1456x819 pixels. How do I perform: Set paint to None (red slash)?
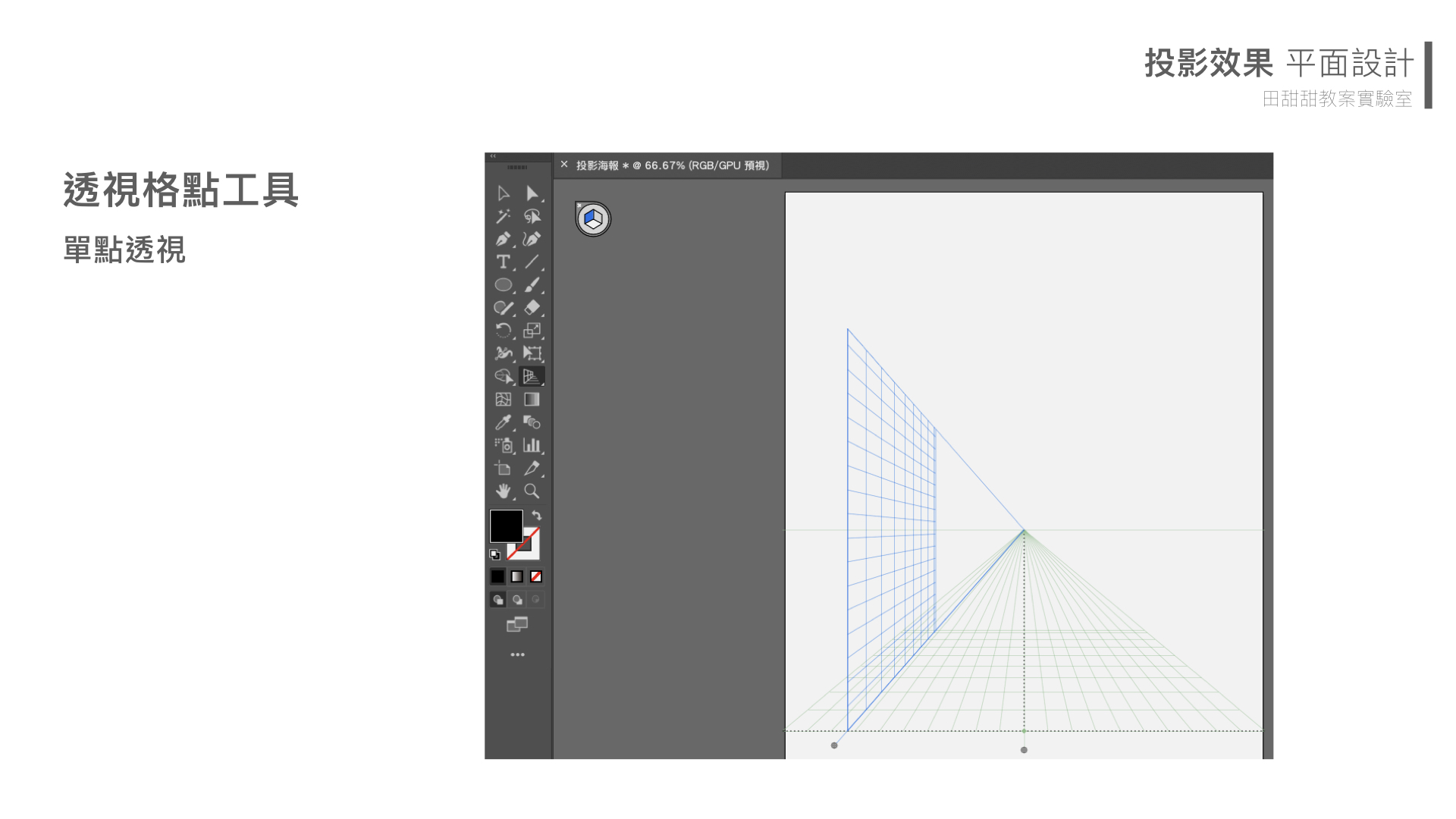tap(536, 576)
